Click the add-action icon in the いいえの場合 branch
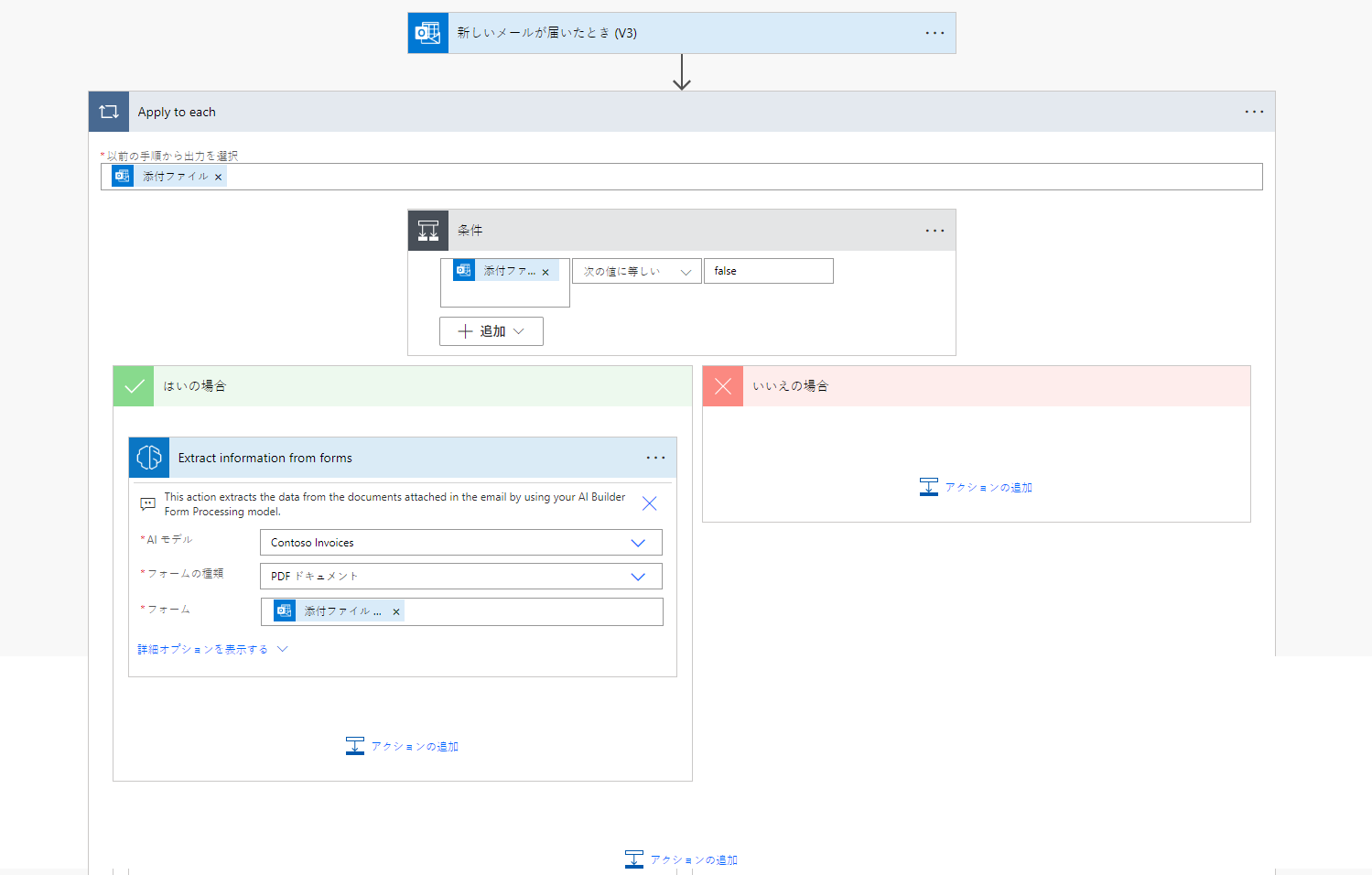The height and width of the screenshot is (875, 1372). (929, 487)
